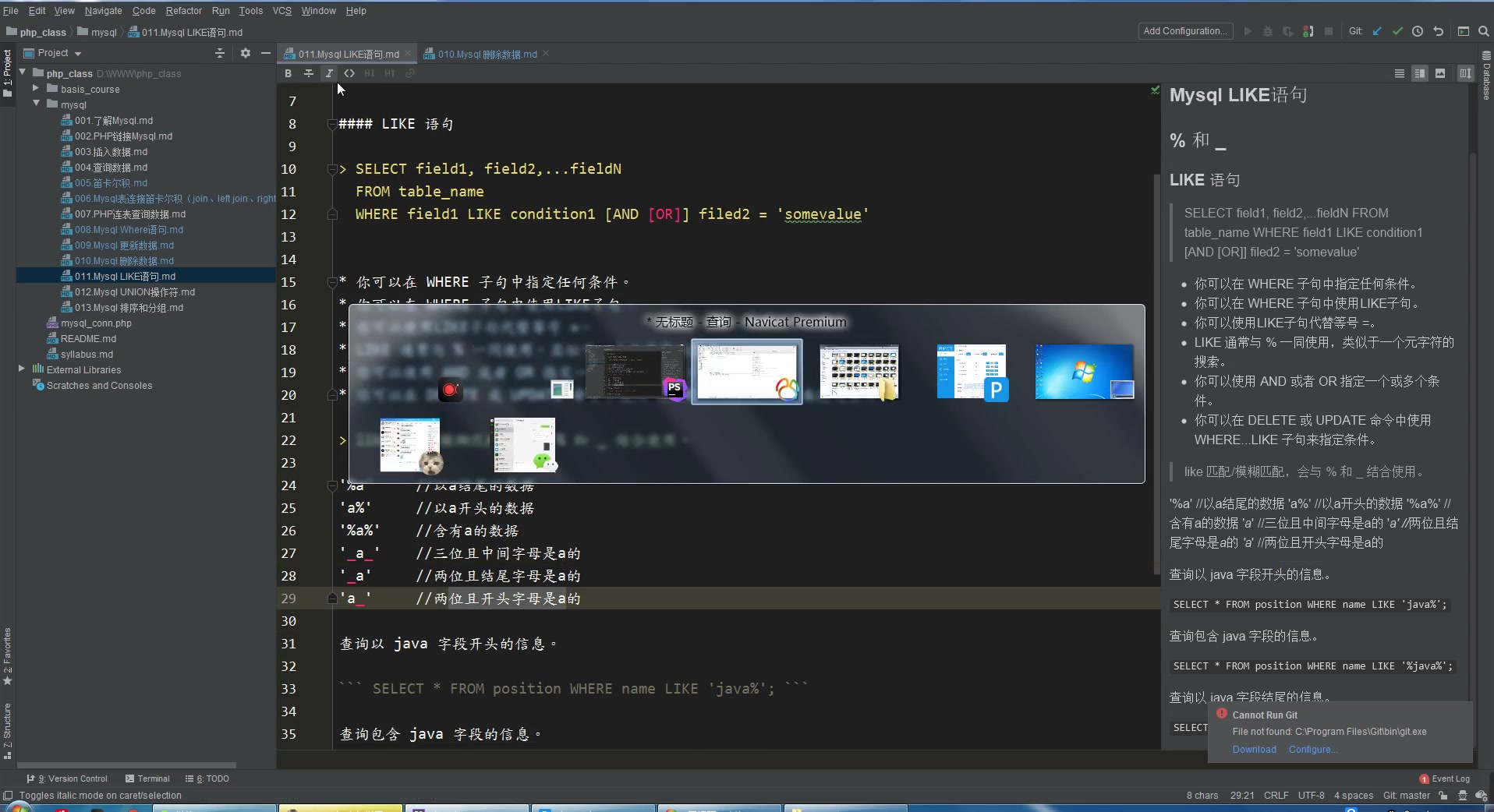Fold the blockquote at line 10
This screenshot has height=812, width=1494.
click(332, 169)
